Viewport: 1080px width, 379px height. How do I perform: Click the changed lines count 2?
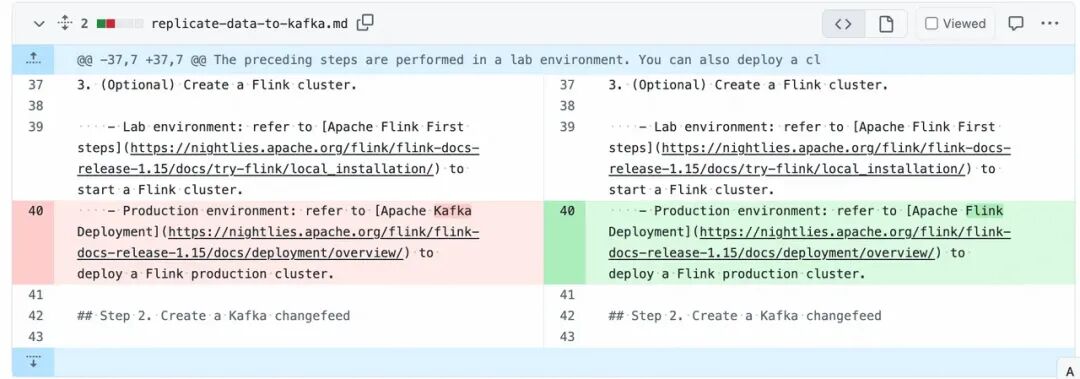point(84,23)
